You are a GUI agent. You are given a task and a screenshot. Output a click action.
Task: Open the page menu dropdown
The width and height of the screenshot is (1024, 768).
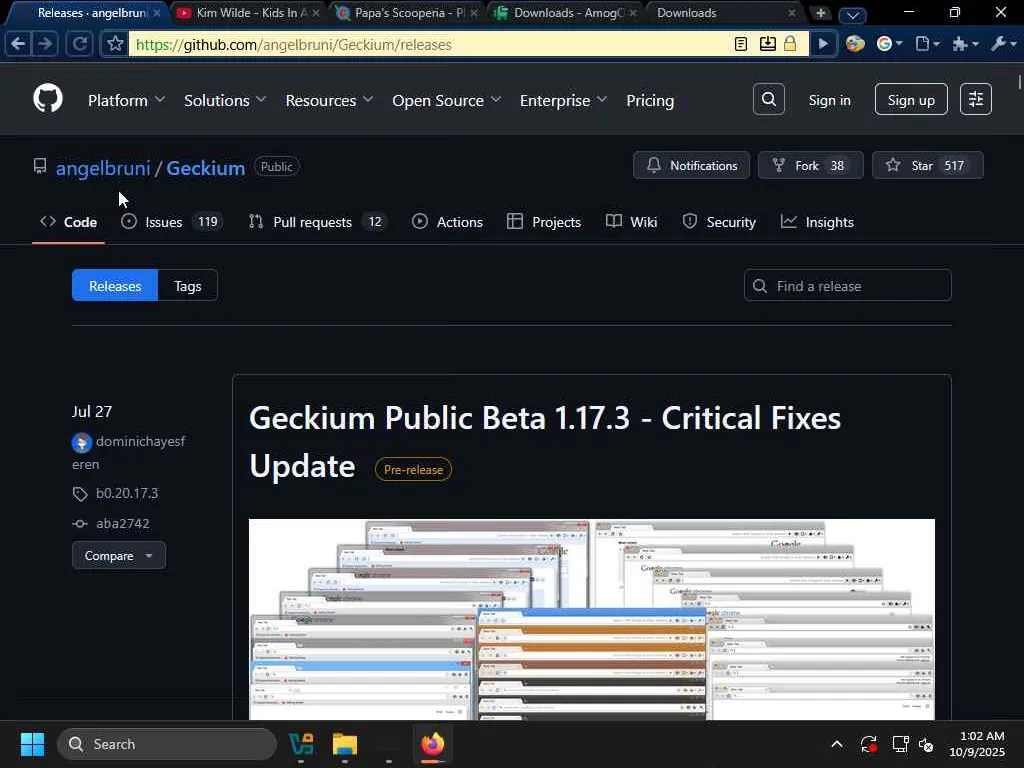point(927,44)
